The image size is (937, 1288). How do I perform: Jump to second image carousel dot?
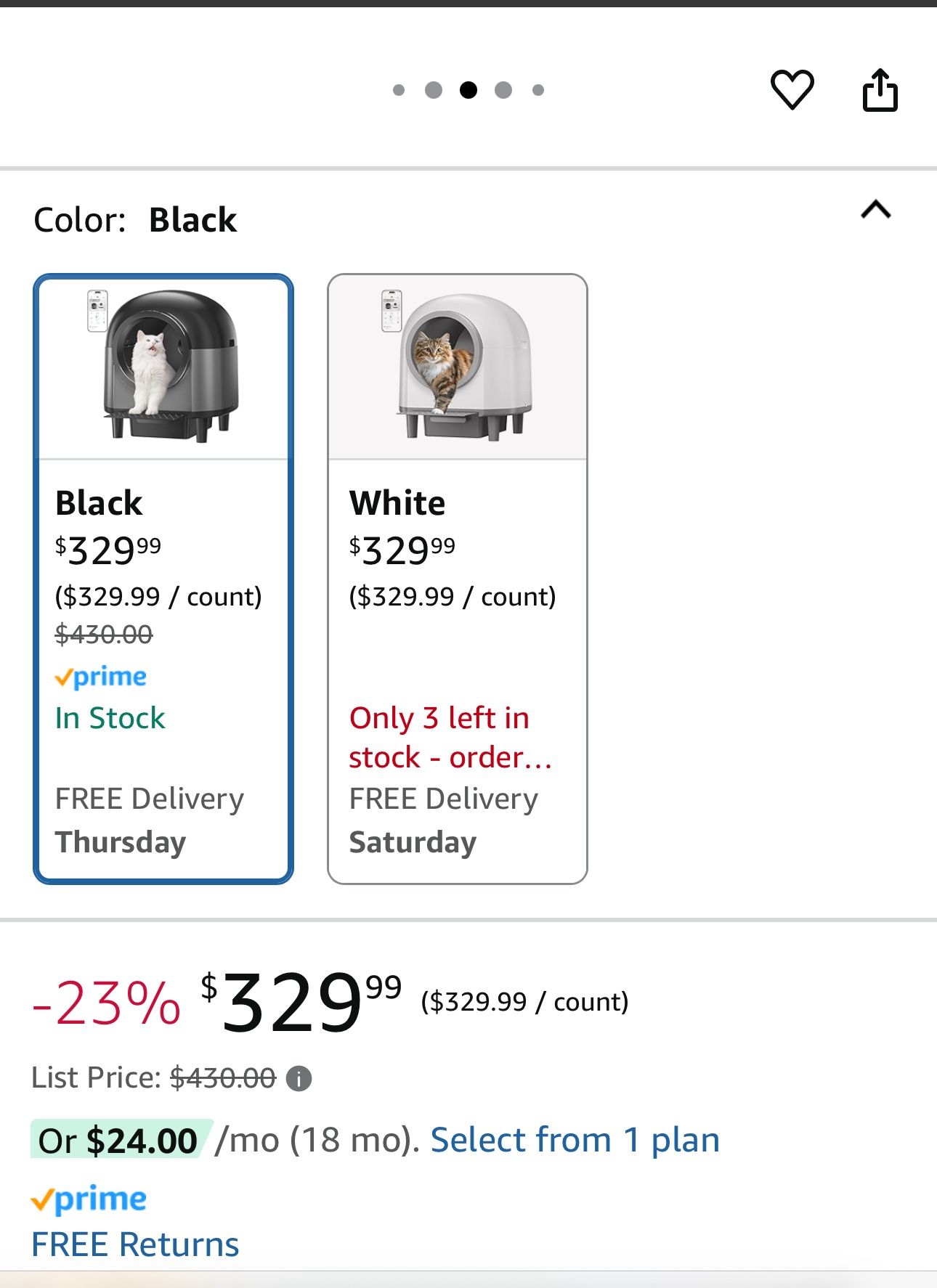434,90
